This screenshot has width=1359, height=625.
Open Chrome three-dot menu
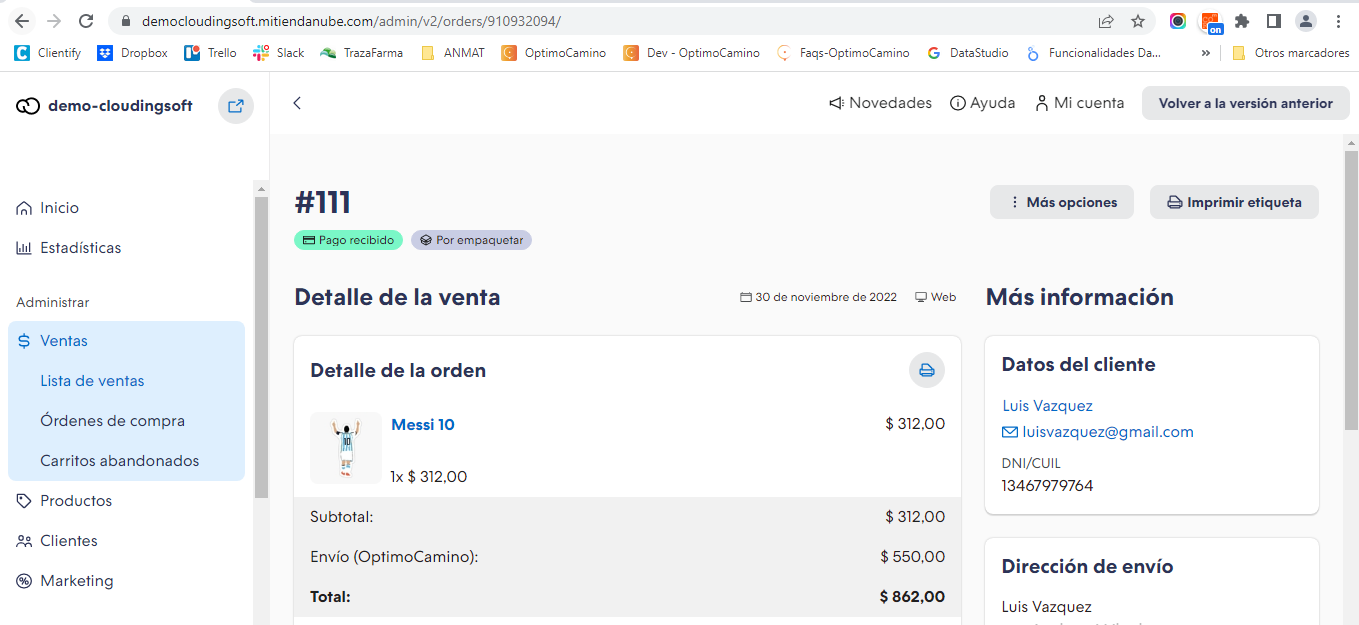pyautogui.click(x=1338, y=21)
